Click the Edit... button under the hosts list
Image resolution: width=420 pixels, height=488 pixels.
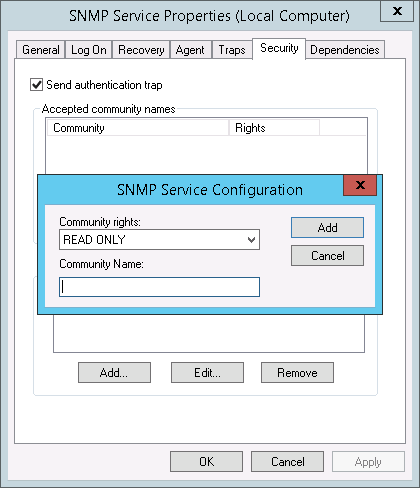tap(207, 373)
